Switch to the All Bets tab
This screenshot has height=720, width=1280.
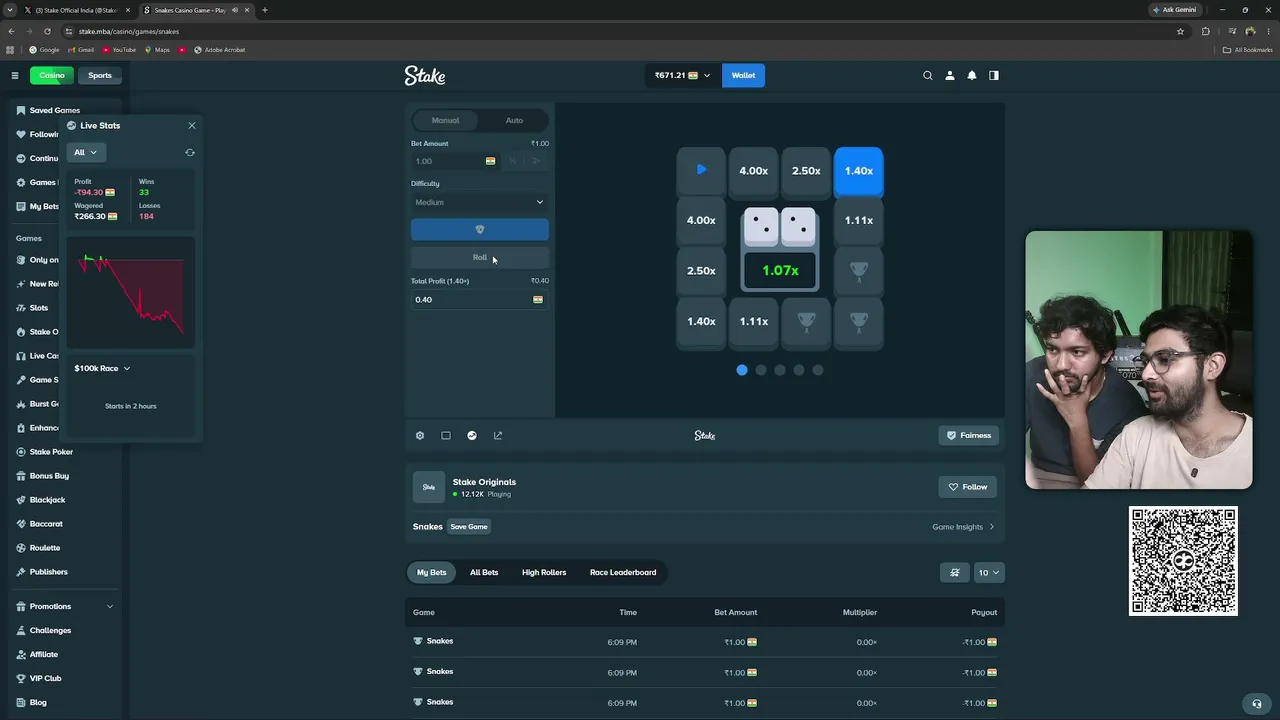click(484, 572)
